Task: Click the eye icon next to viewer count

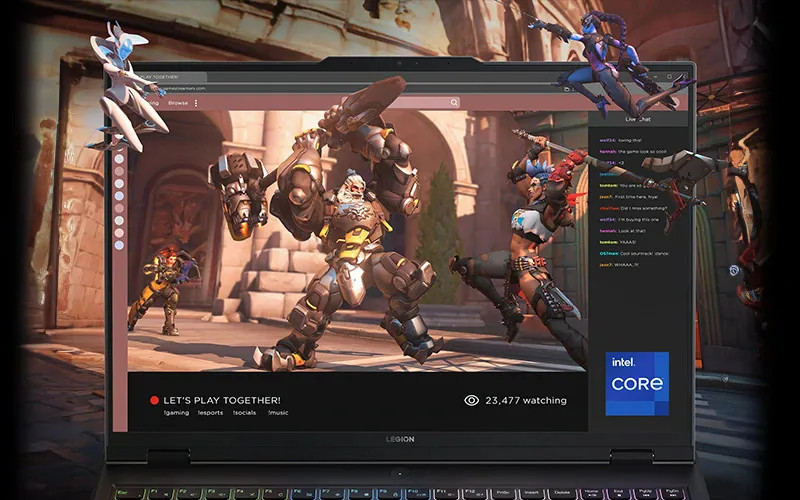Action: 472,400
